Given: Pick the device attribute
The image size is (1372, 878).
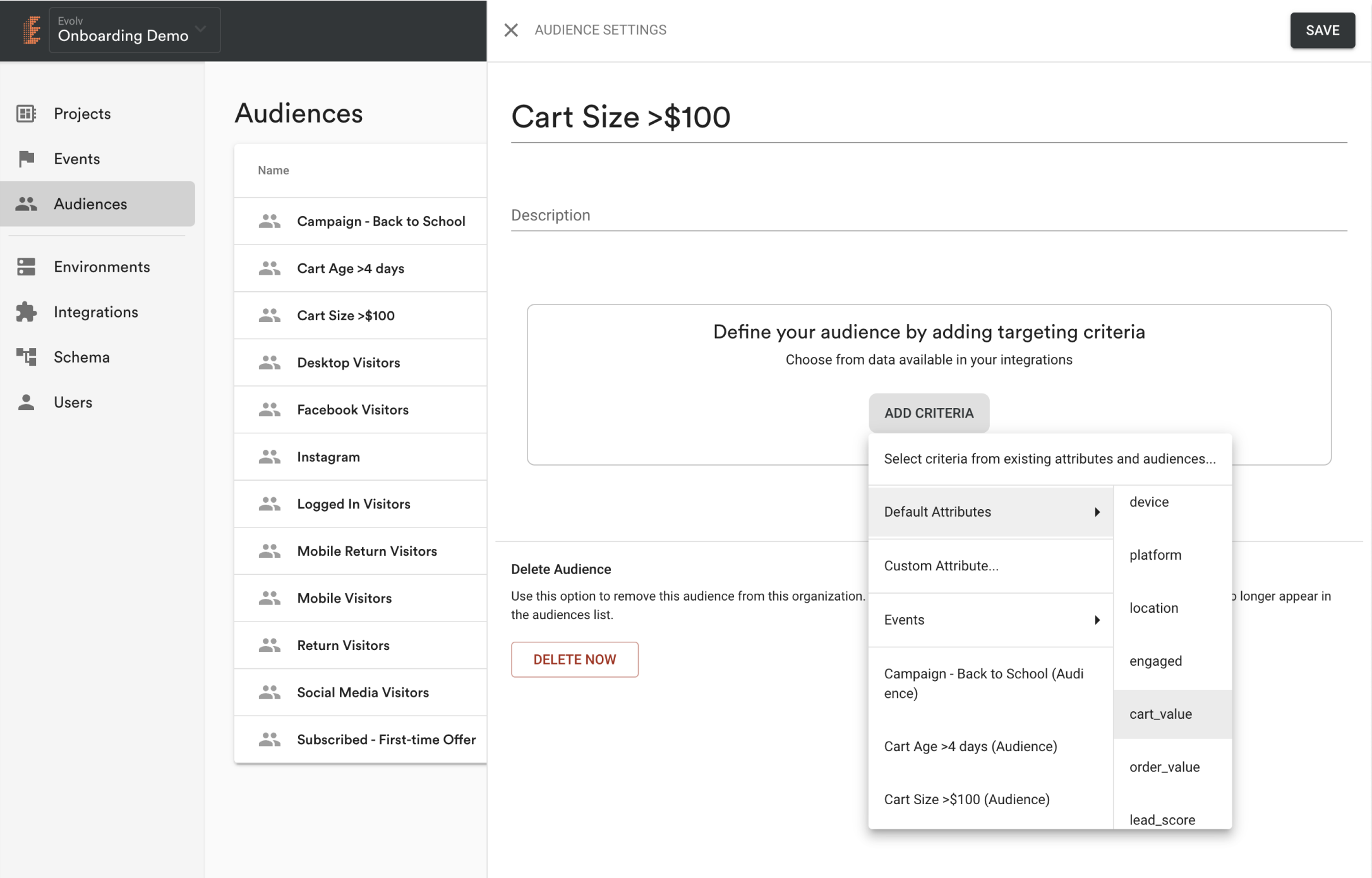Looking at the screenshot, I should pyautogui.click(x=1172, y=502).
